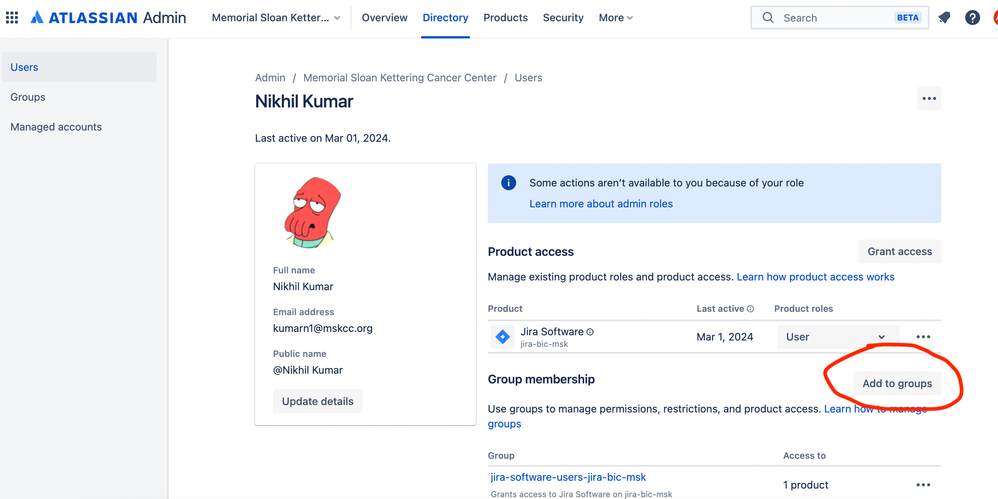Switch to the Overview tab
The image size is (998, 499).
click(x=384, y=18)
